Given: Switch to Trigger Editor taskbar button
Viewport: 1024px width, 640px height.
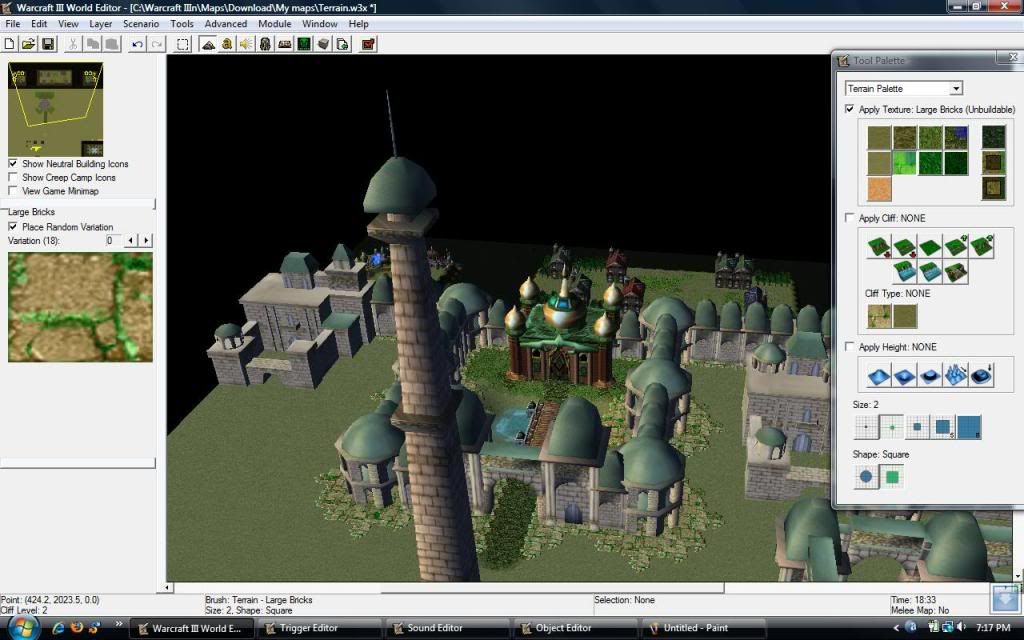Looking at the screenshot, I should (318, 628).
